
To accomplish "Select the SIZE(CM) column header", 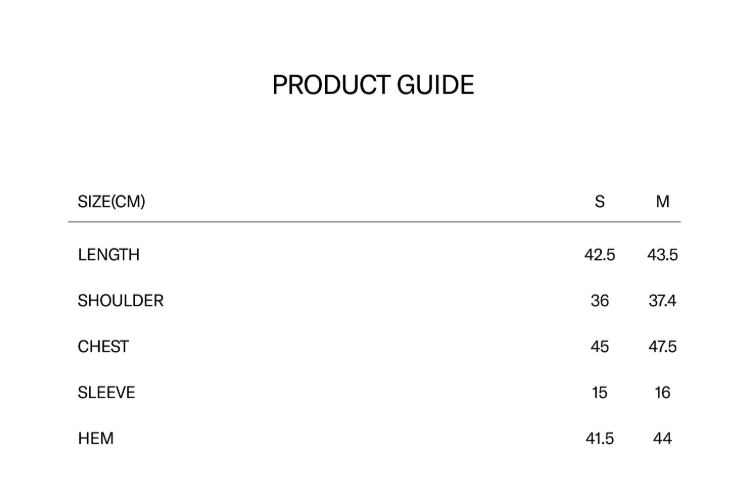I will (111, 202).
